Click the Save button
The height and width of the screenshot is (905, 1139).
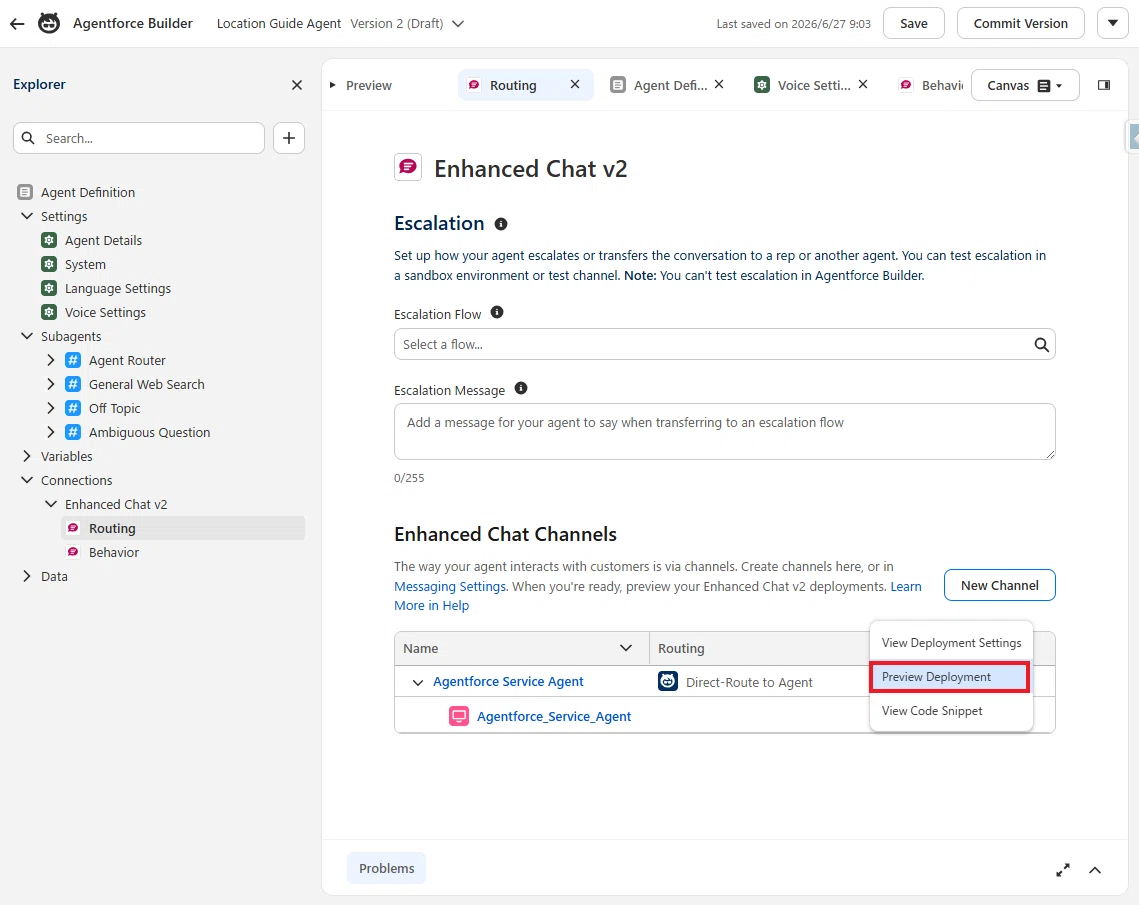tap(913, 23)
